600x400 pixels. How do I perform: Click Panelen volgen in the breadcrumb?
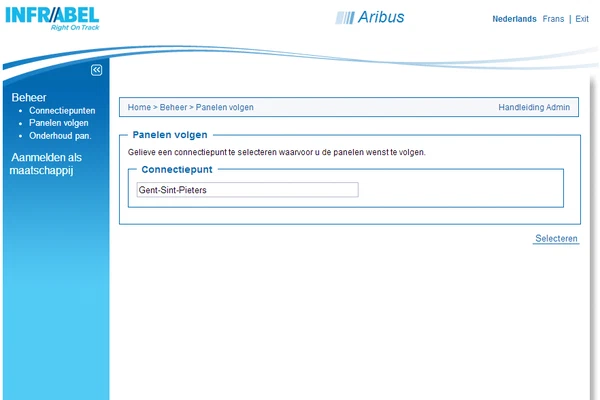[x=225, y=107]
